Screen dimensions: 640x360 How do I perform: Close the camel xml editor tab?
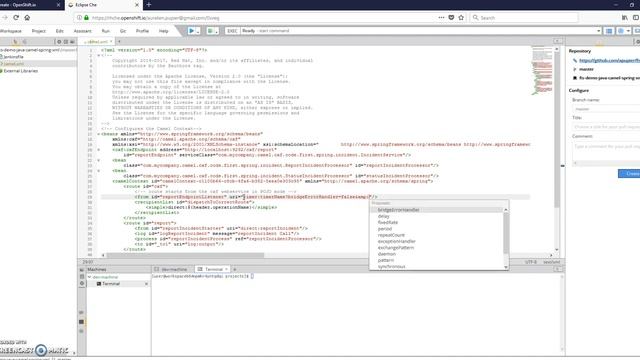111,41
